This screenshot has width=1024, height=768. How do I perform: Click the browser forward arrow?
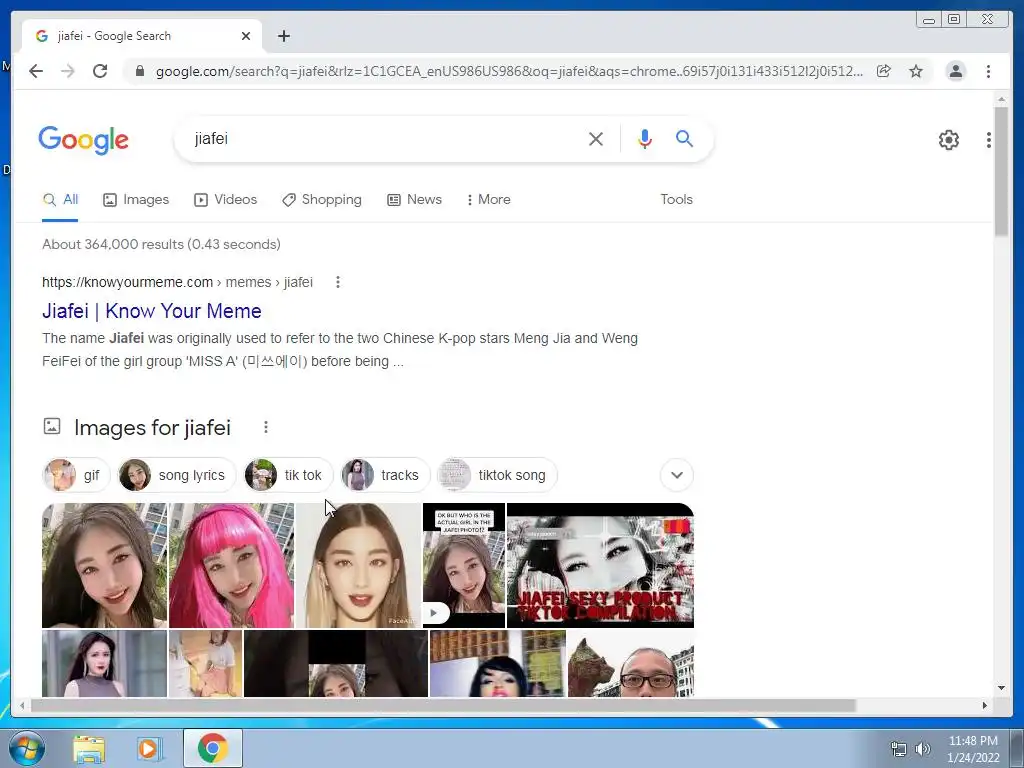point(68,71)
